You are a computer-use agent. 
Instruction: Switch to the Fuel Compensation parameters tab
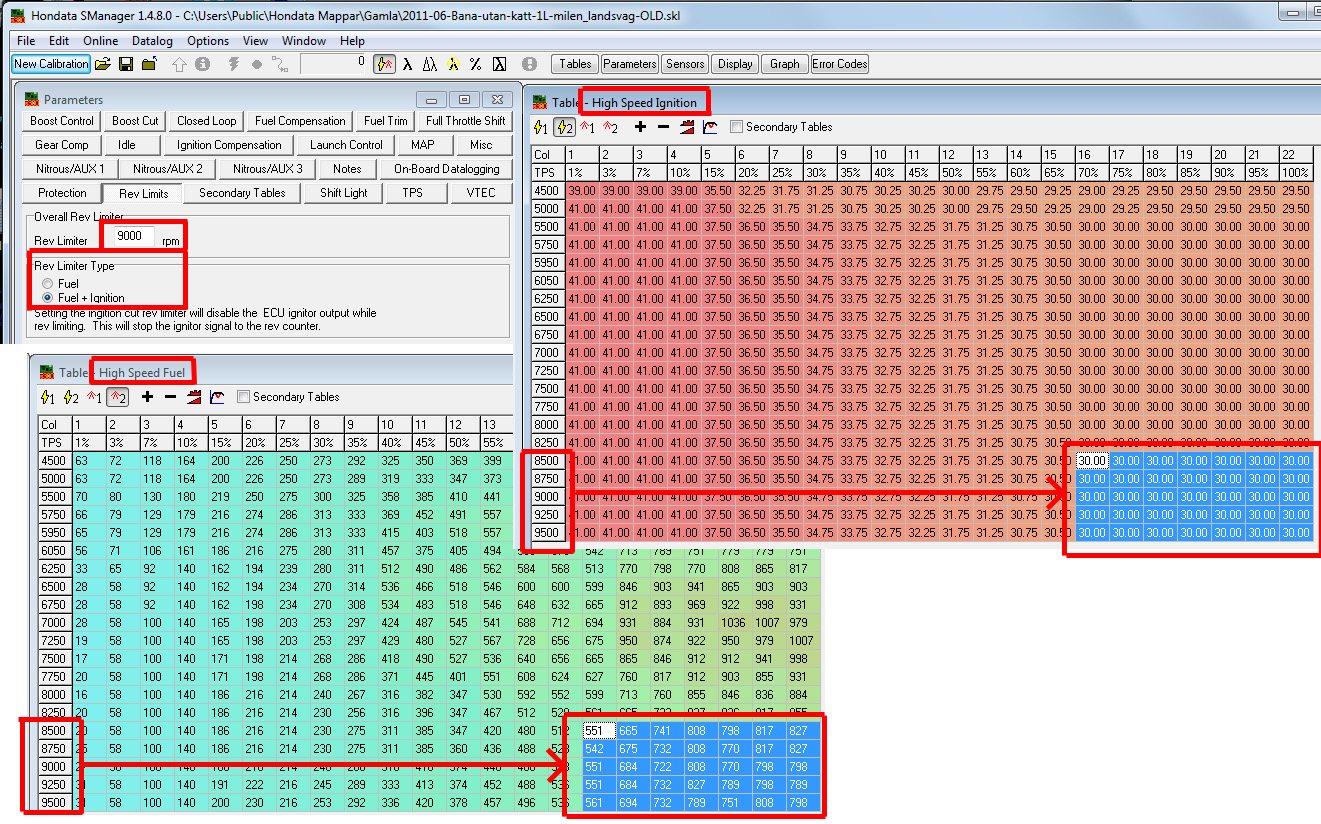[300, 121]
